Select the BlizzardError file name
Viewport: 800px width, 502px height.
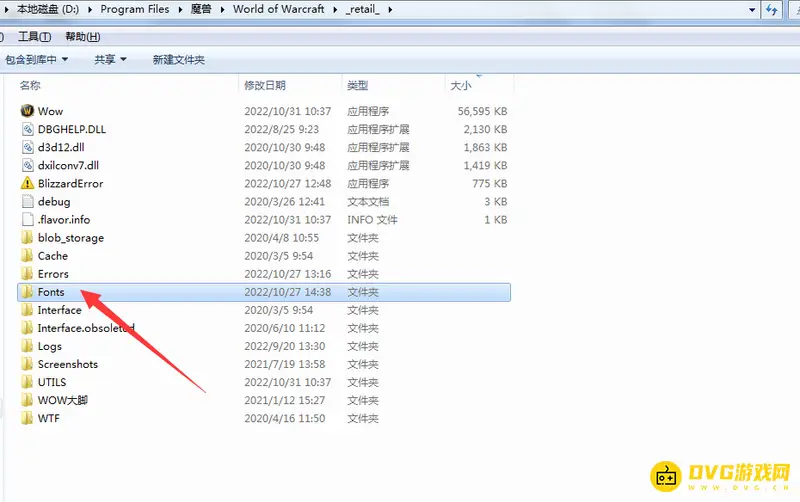point(70,184)
